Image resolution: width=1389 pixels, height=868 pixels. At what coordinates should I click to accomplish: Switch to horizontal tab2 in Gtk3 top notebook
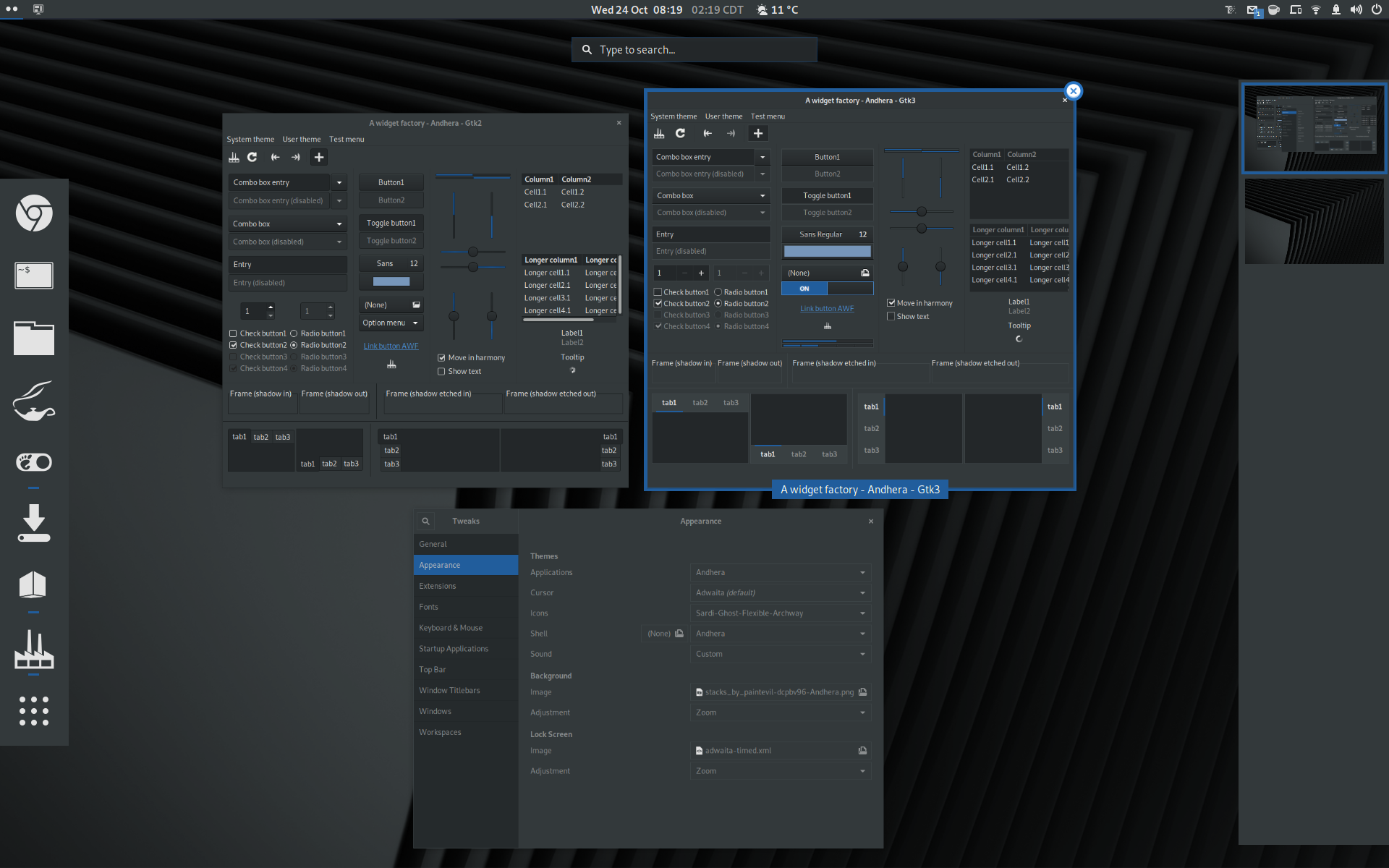point(700,403)
